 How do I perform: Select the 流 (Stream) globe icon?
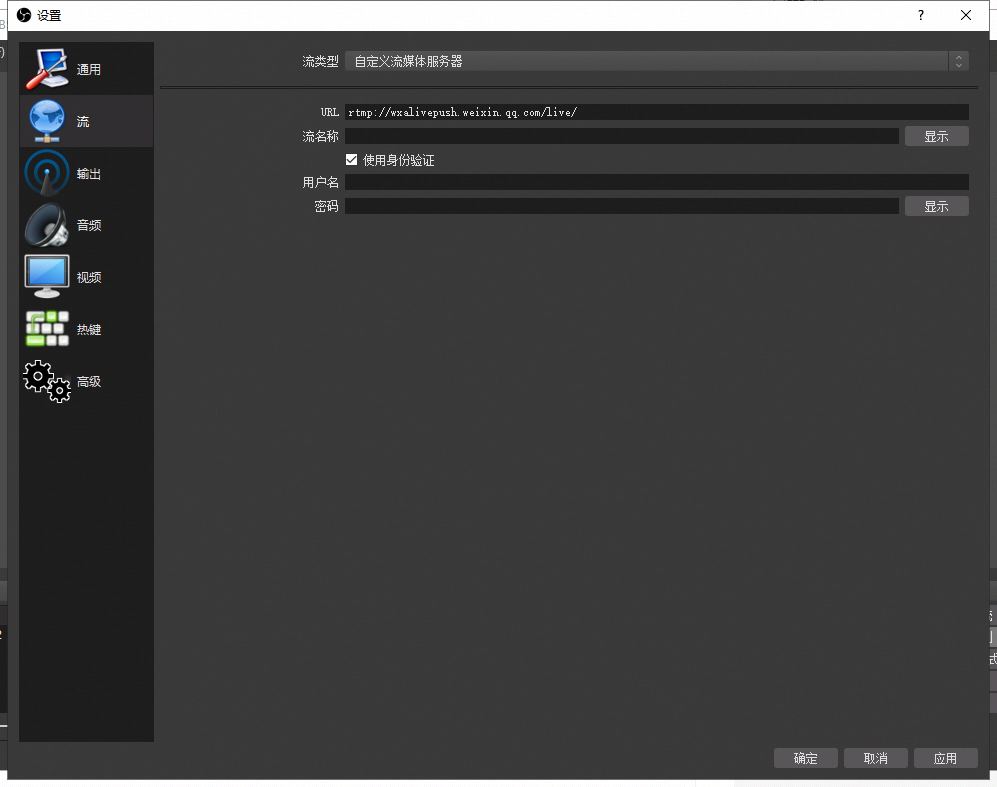point(46,121)
